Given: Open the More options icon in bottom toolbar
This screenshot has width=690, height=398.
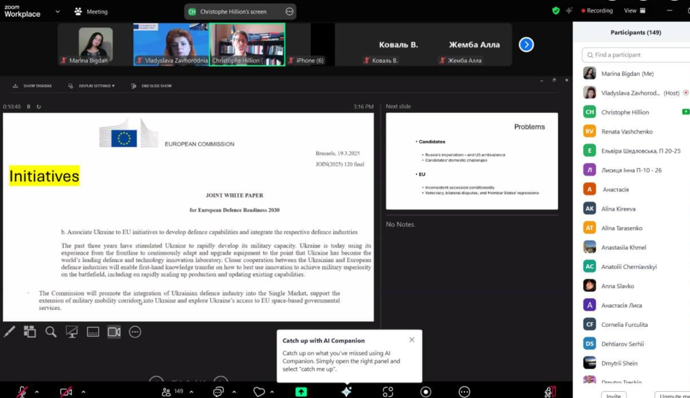Looking at the screenshot, I should click(x=464, y=391).
